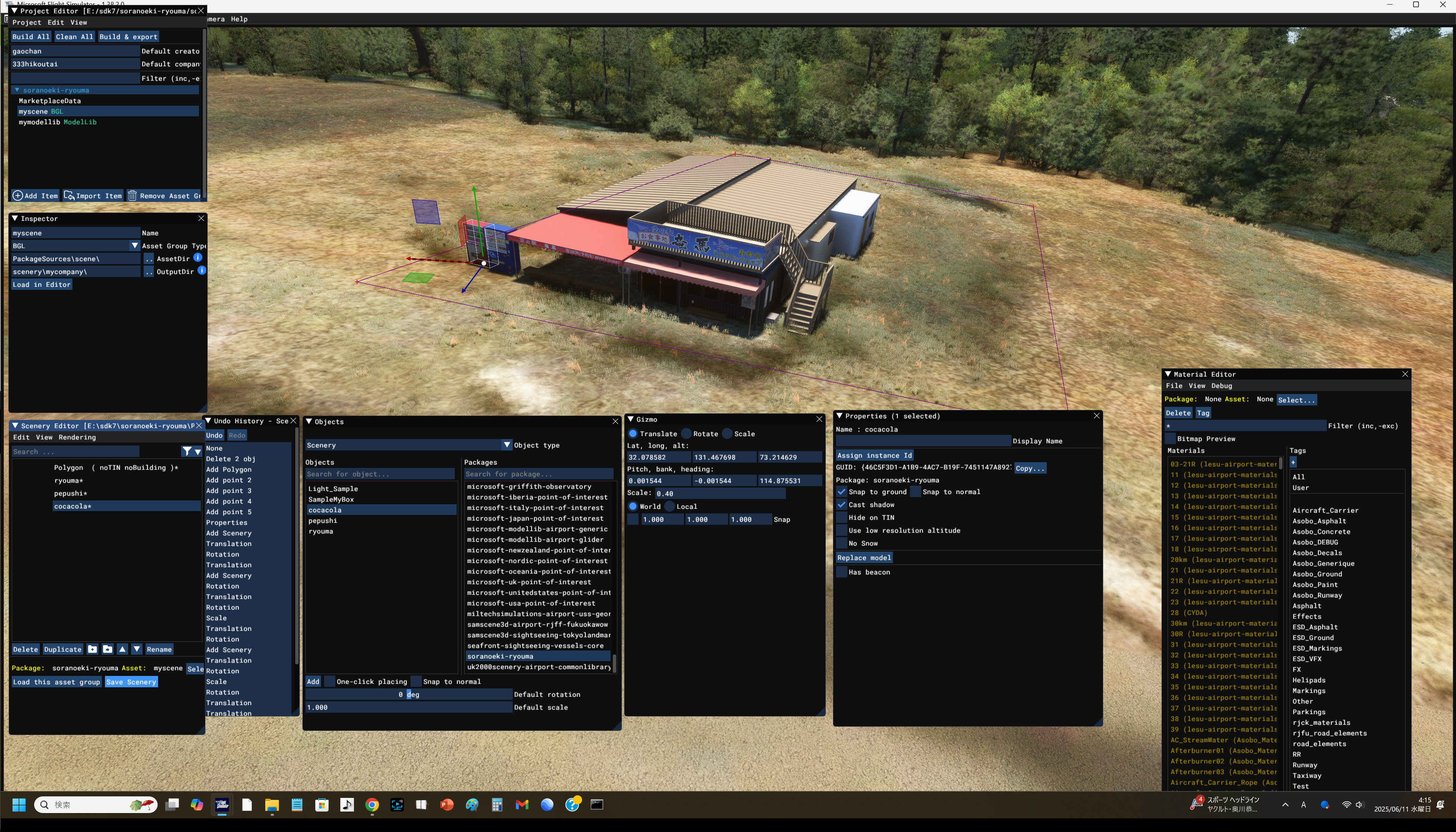The height and width of the screenshot is (832, 1456).
Task: Enable Snap to normal in Properties panel
Action: [916, 491]
